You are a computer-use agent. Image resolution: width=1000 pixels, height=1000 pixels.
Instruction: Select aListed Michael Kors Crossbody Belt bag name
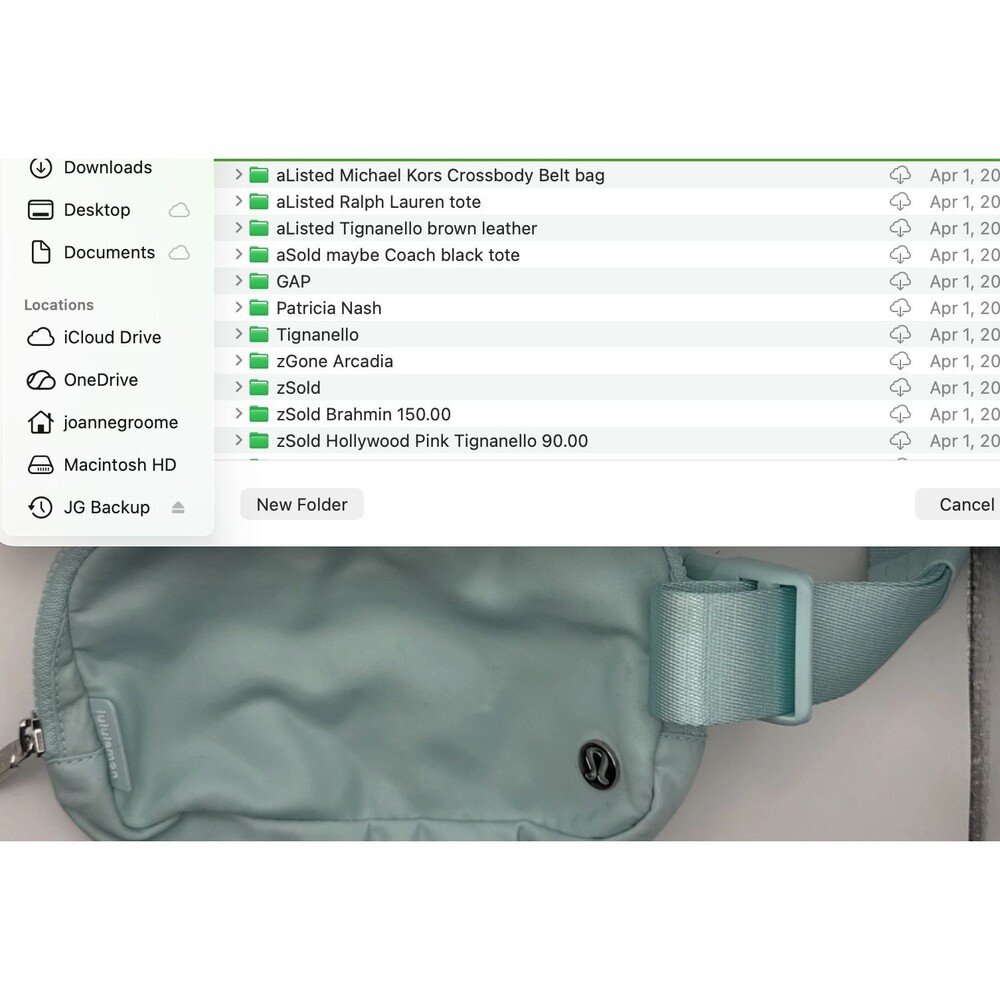tap(440, 175)
